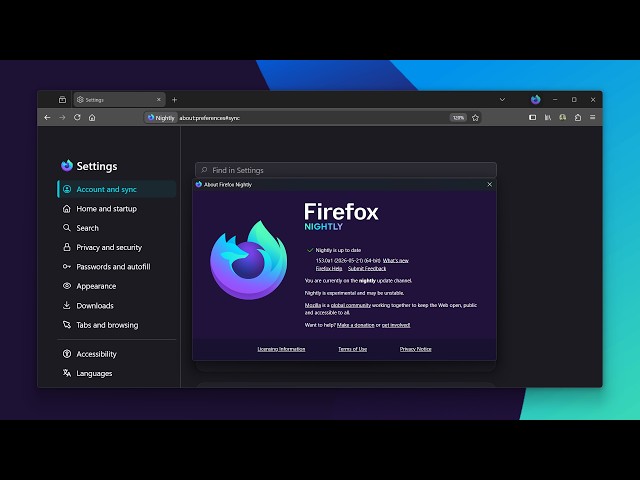Open Privacy and security settings category
The image size is (640, 480).
[117, 247]
